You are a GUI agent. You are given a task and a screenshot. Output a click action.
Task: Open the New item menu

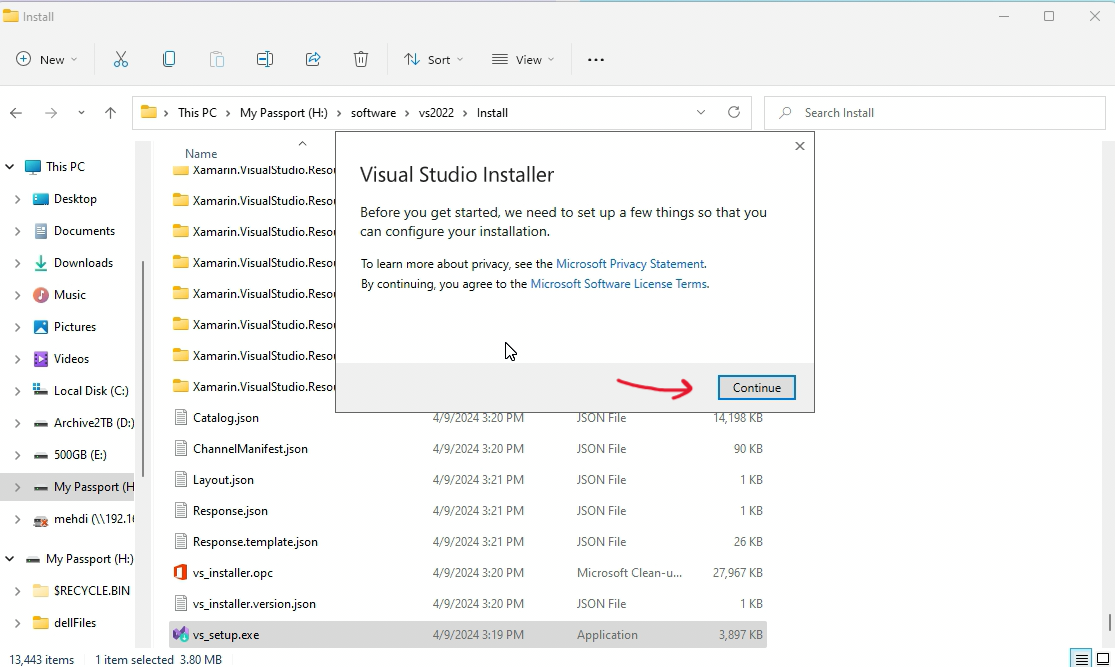(x=46, y=60)
